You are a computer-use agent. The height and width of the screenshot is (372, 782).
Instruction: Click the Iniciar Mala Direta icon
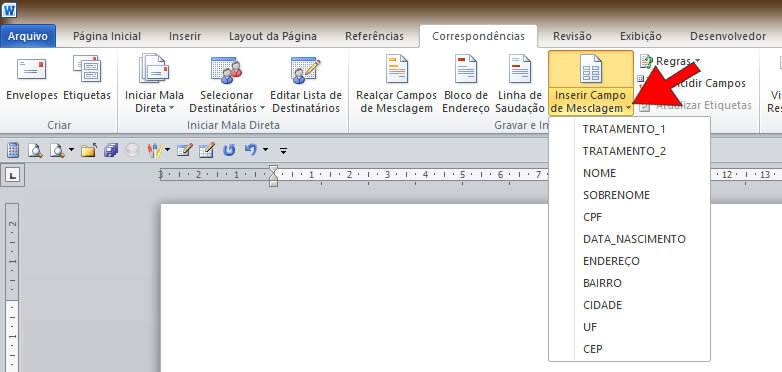pyautogui.click(x=154, y=68)
